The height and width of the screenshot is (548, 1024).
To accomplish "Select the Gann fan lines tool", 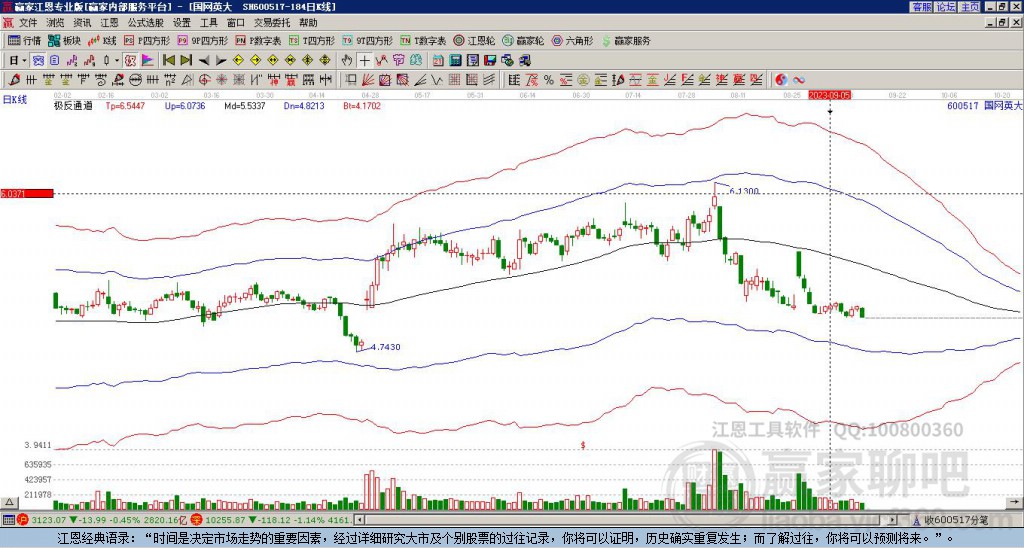I will [368, 80].
